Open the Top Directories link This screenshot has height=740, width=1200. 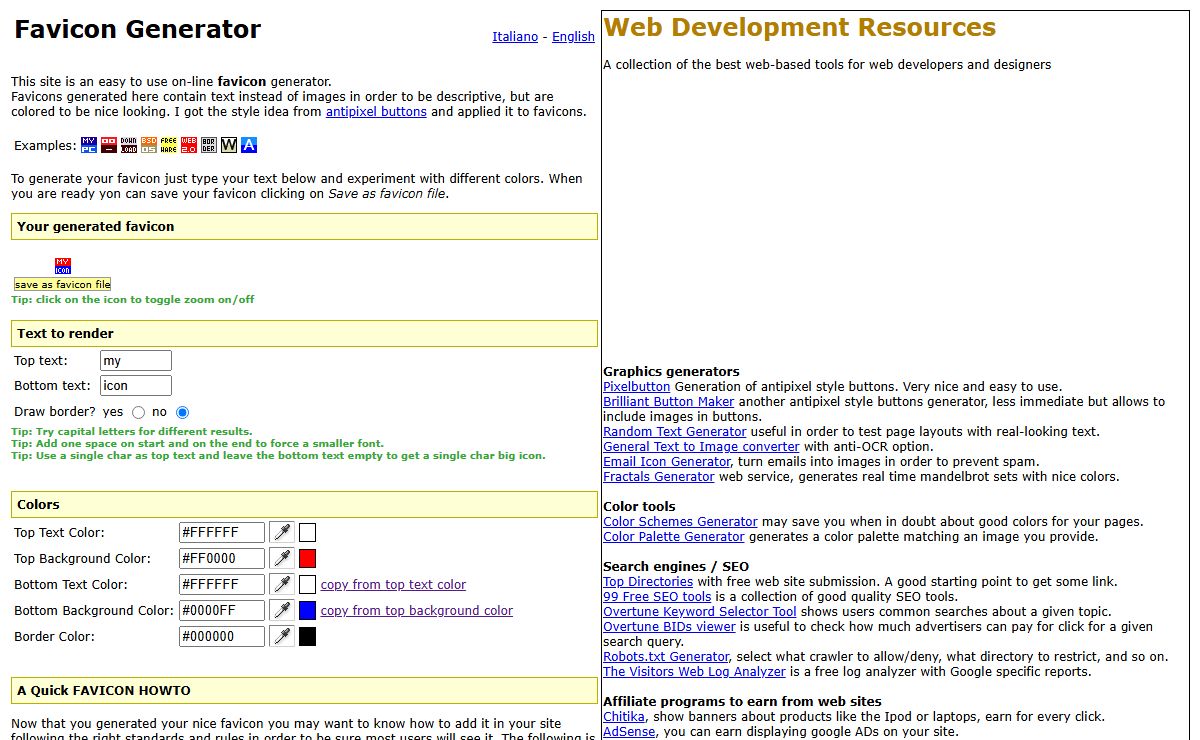(648, 581)
